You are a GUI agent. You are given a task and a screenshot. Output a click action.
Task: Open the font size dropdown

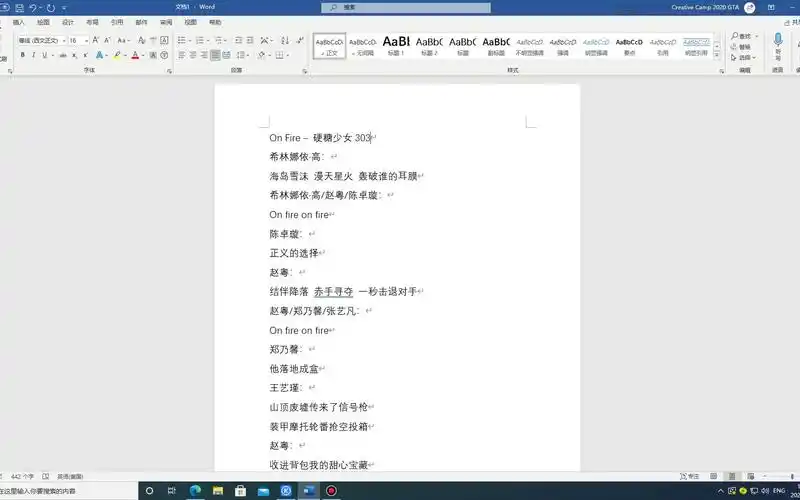pos(88,40)
